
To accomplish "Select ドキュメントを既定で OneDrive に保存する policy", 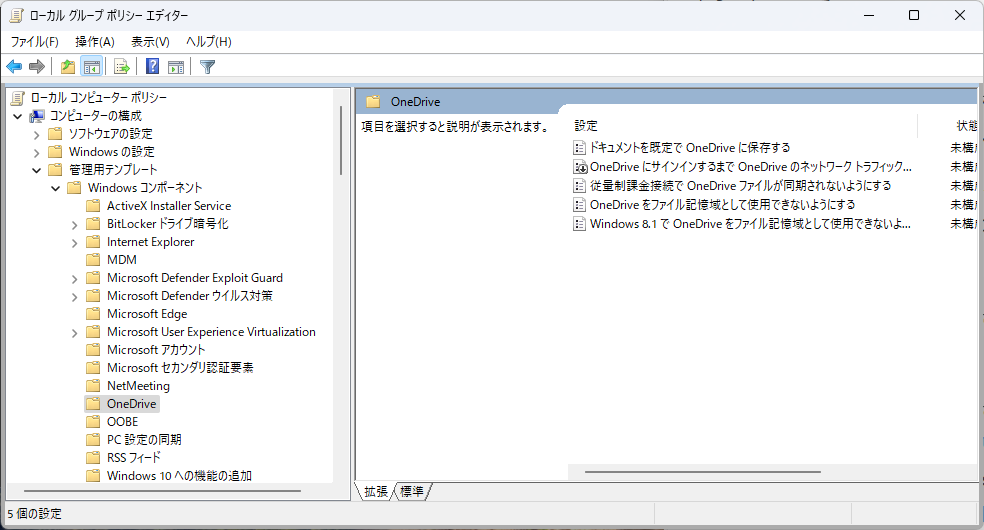I will point(690,148).
